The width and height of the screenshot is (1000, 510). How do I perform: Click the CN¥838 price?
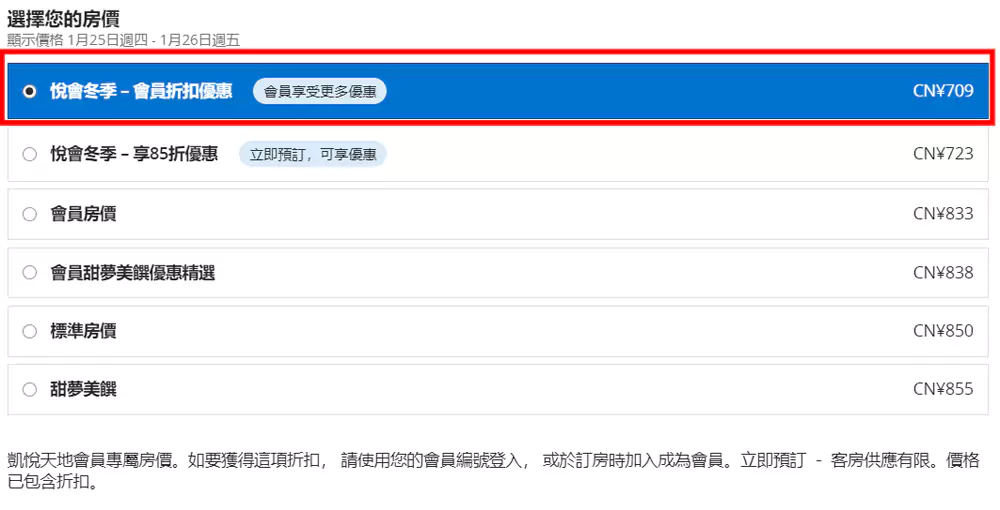943,273
